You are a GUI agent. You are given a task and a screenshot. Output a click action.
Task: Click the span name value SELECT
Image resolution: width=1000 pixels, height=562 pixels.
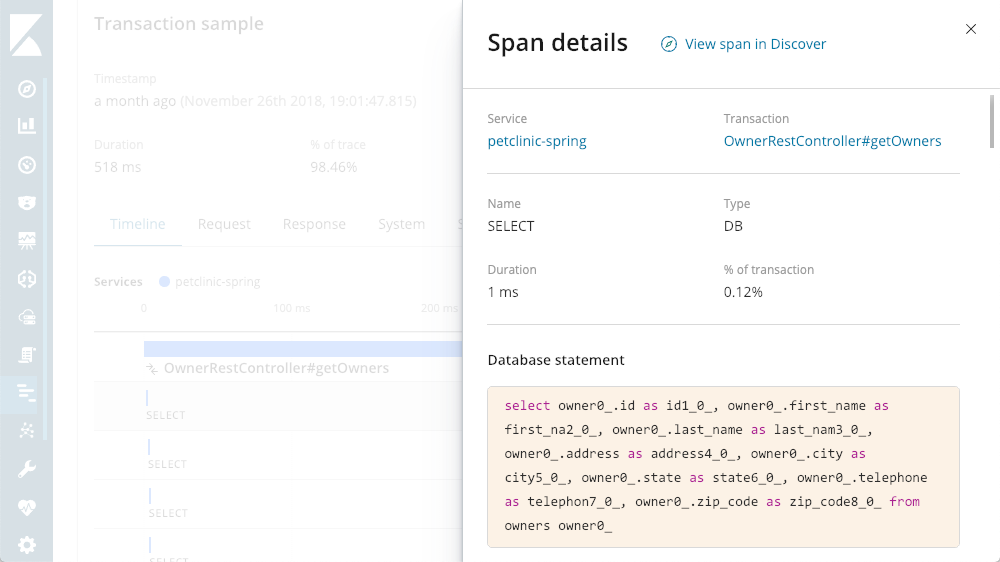point(511,226)
